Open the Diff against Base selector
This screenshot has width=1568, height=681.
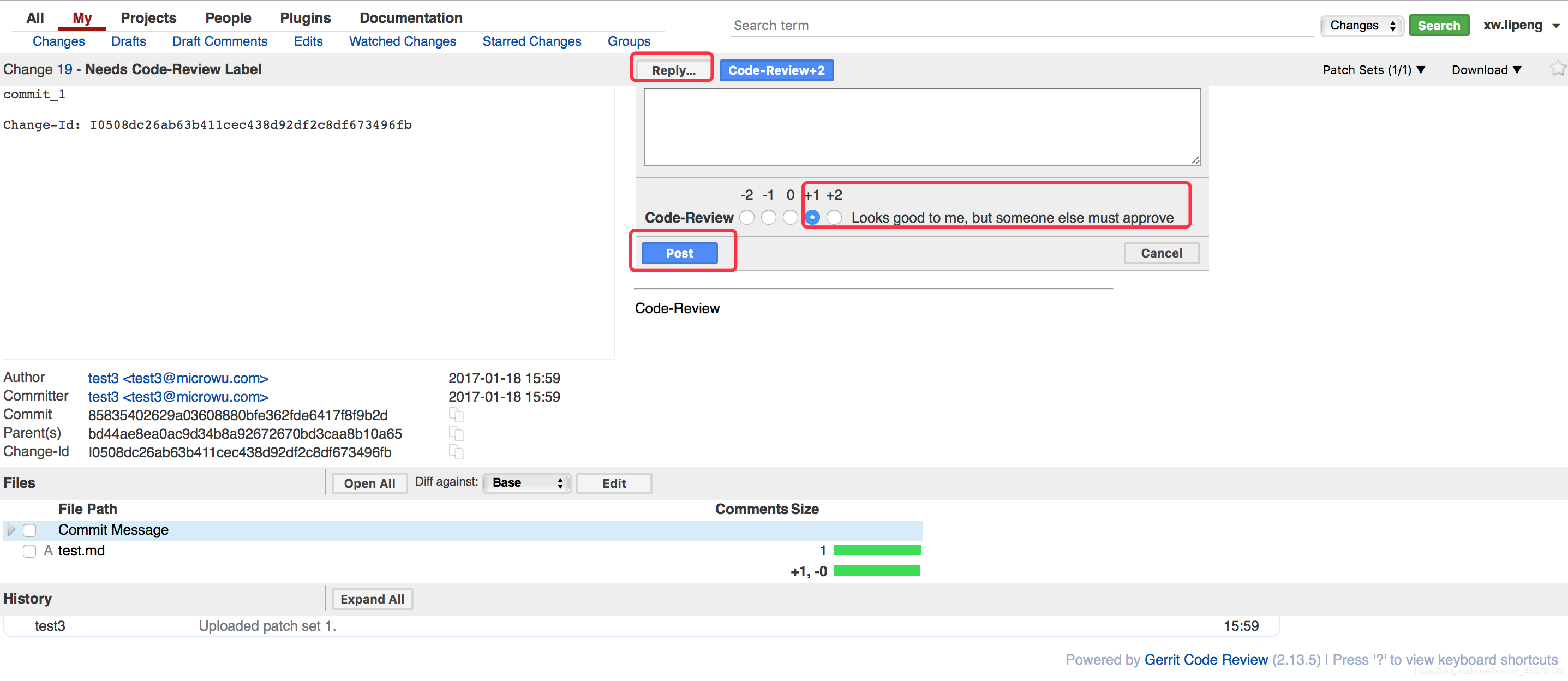click(526, 483)
